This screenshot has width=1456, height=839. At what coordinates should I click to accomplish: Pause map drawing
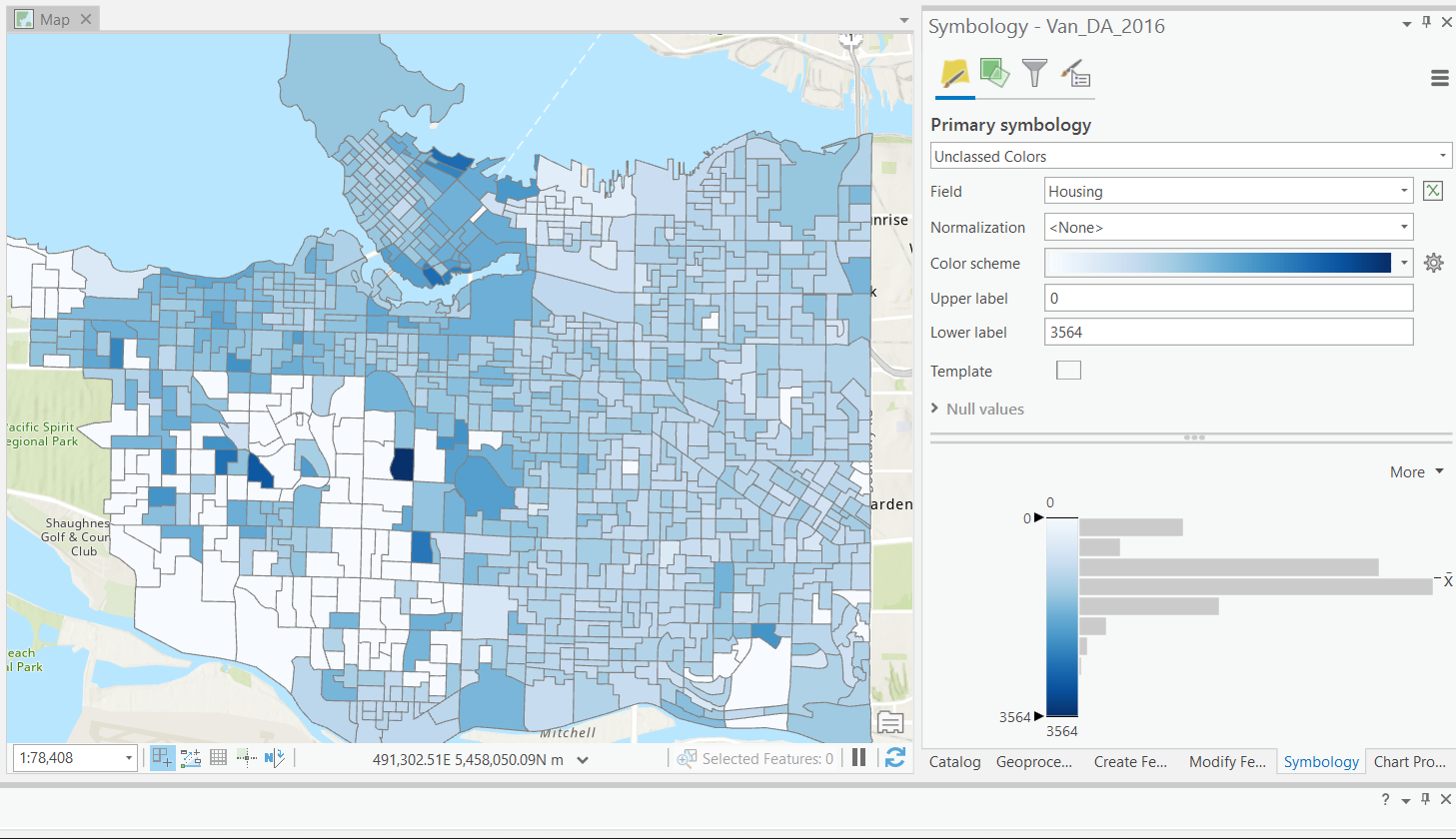click(858, 758)
